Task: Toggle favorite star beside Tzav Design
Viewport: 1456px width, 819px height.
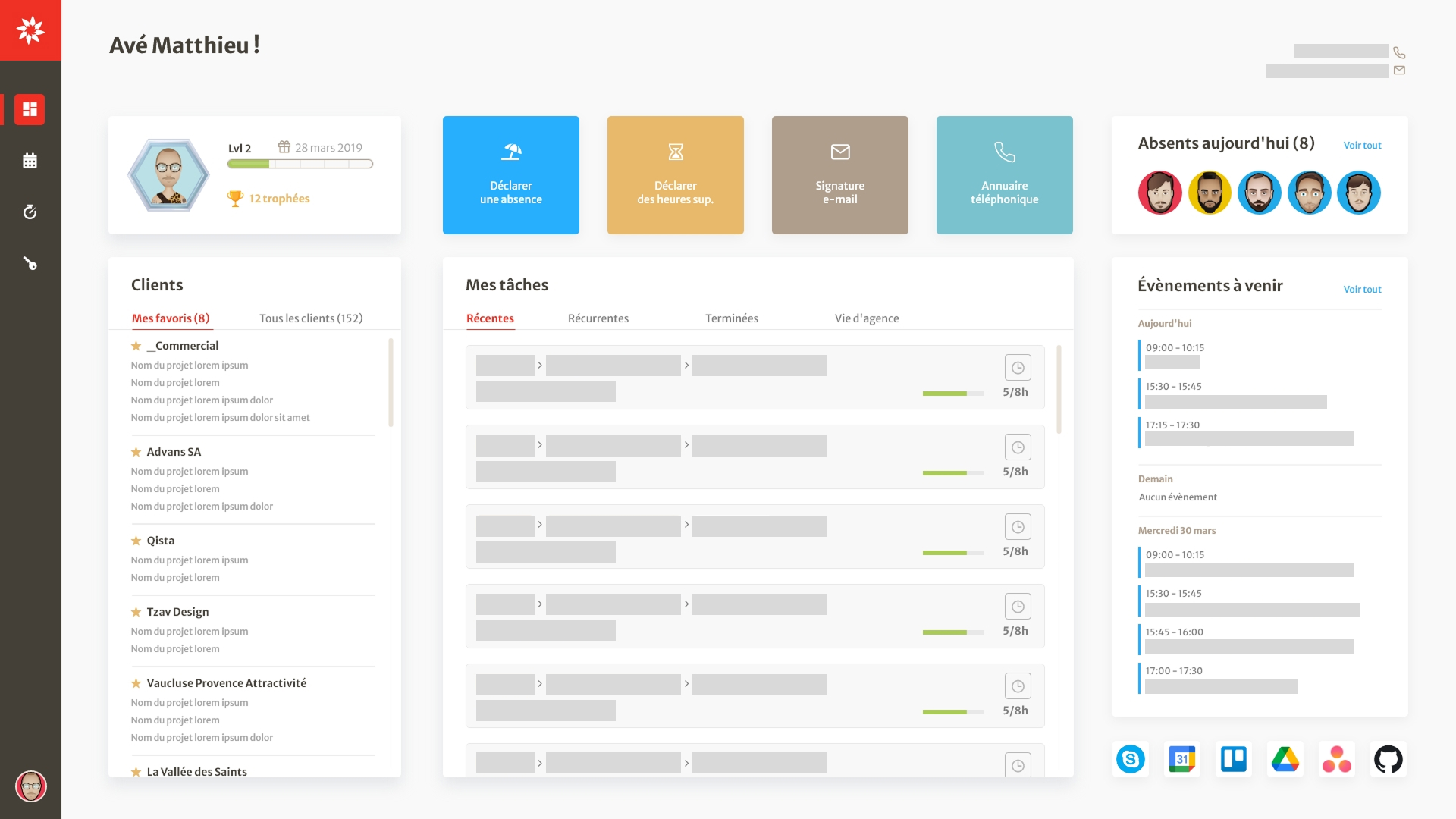Action: pyautogui.click(x=136, y=612)
